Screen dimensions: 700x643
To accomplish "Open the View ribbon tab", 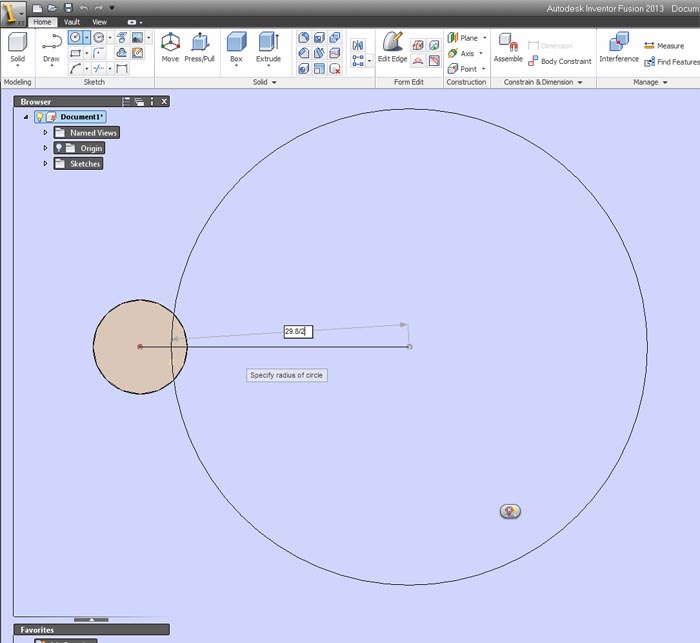I will 100,22.
